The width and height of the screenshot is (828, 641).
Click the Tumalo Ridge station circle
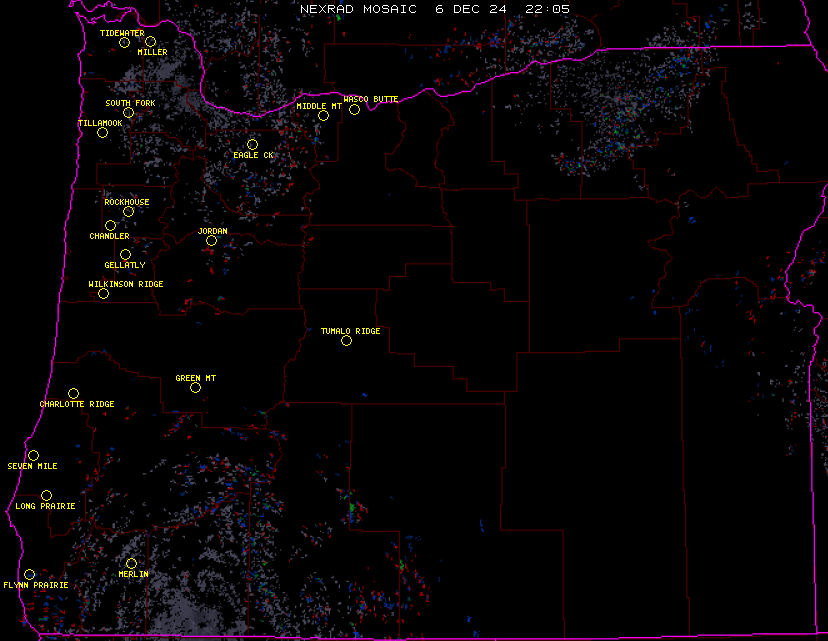[x=346, y=340]
